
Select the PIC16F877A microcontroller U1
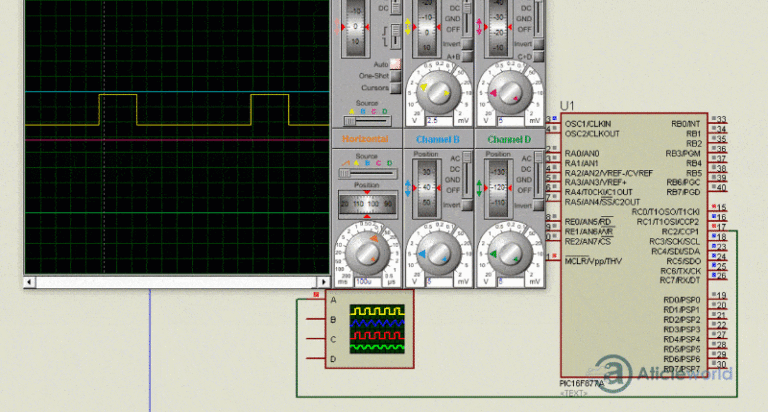[634, 245]
